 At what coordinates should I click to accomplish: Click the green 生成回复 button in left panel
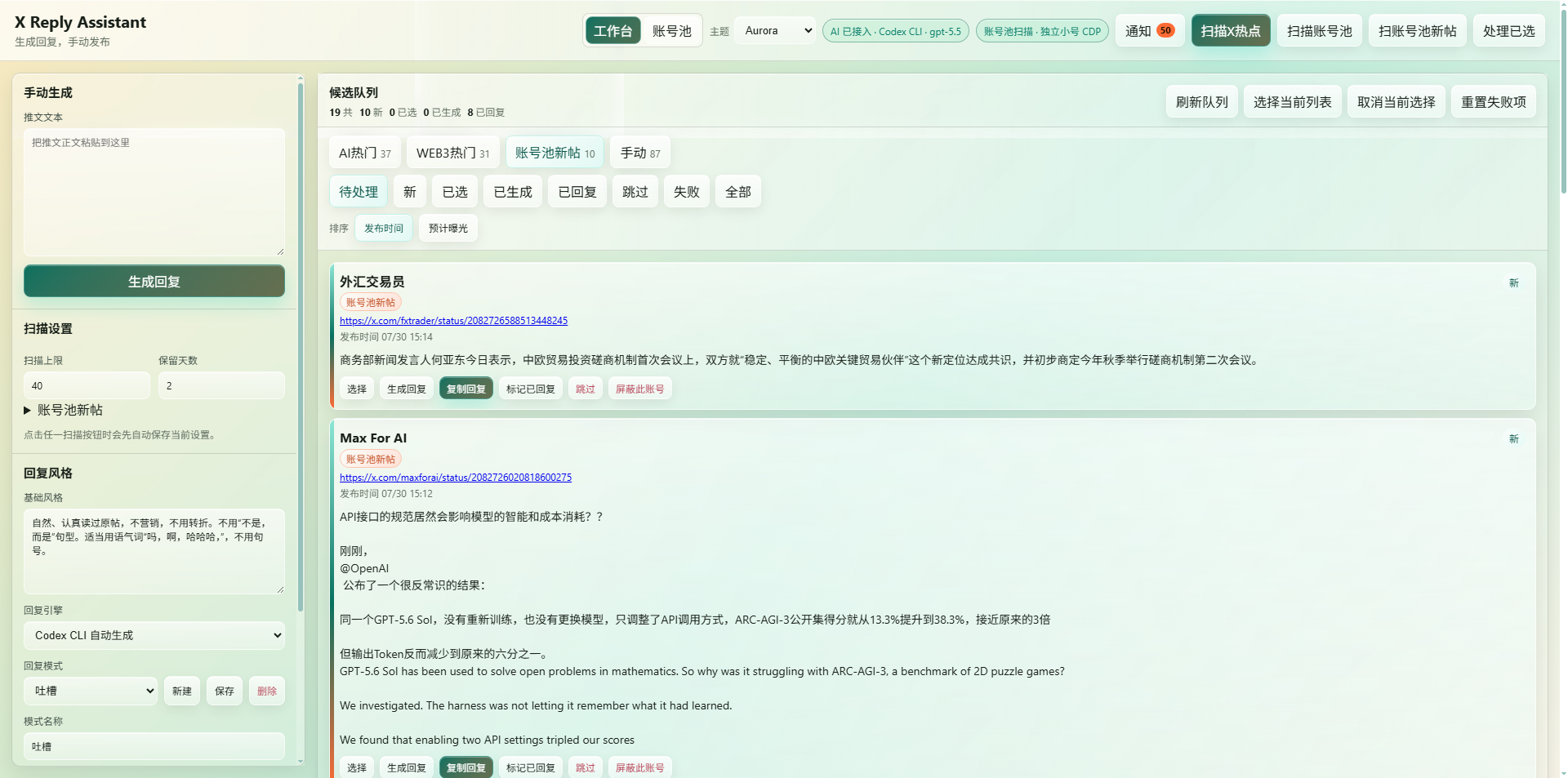pyautogui.click(x=154, y=282)
